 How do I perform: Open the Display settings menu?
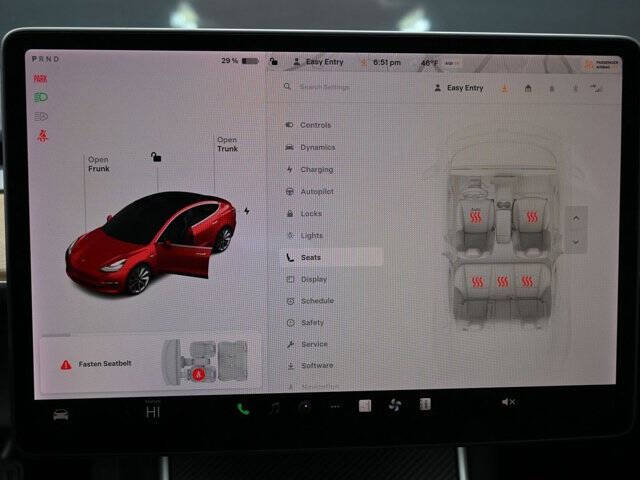(x=307, y=279)
